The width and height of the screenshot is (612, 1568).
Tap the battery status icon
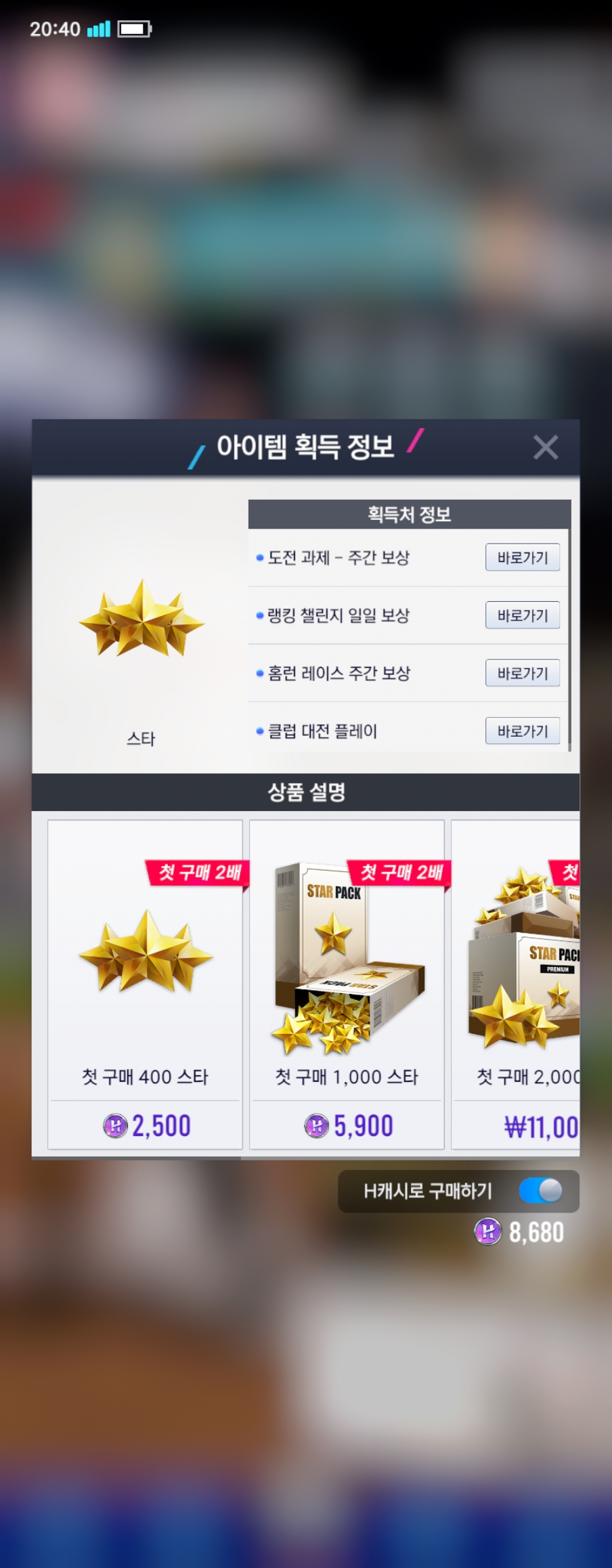pos(134,29)
